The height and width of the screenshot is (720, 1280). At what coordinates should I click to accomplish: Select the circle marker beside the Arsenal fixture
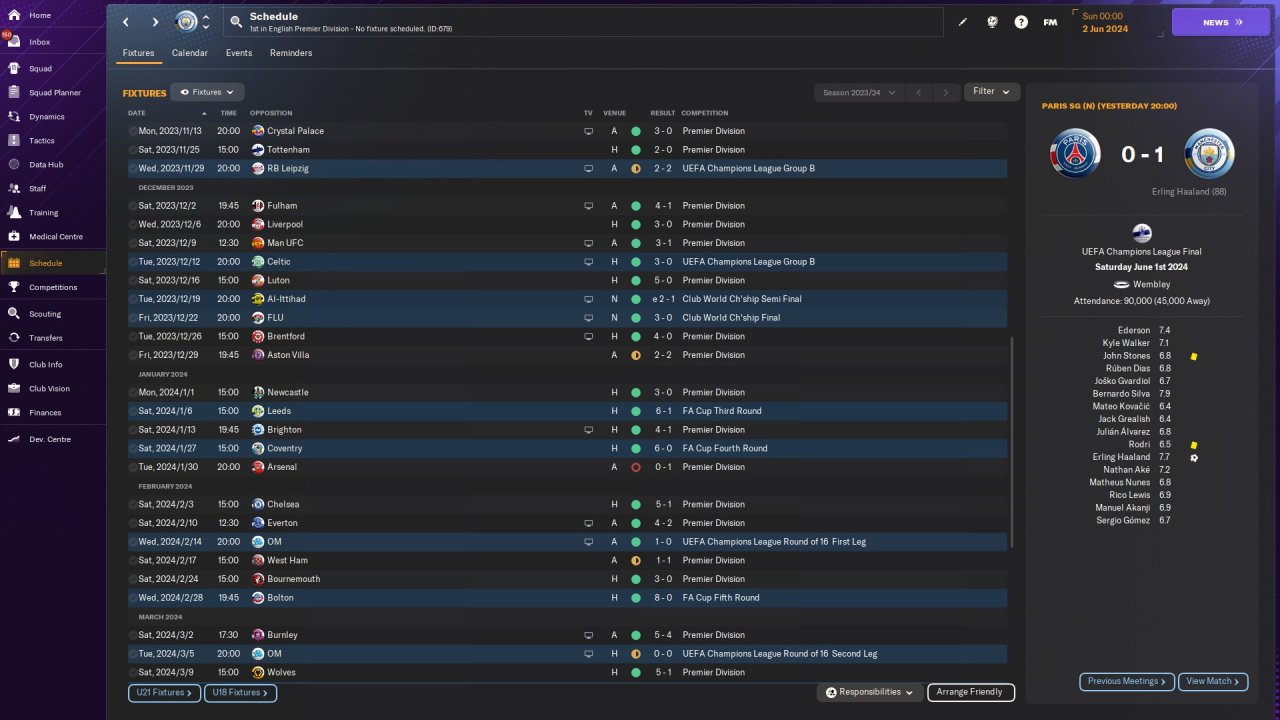[133, 467]
